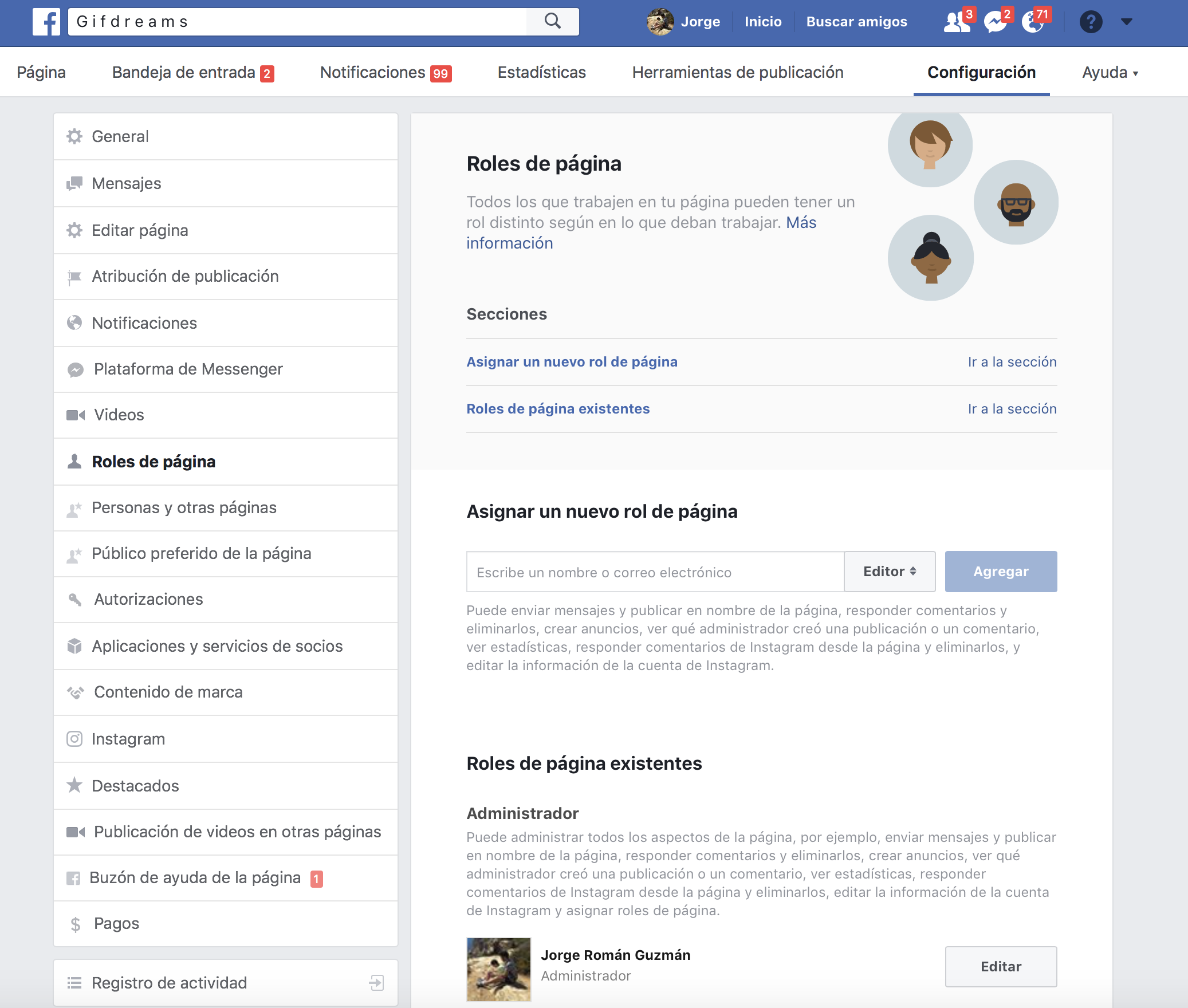Click the help question mark icon
The height and width of the screenshot is (1008, 1188).
pos(1091,22)
